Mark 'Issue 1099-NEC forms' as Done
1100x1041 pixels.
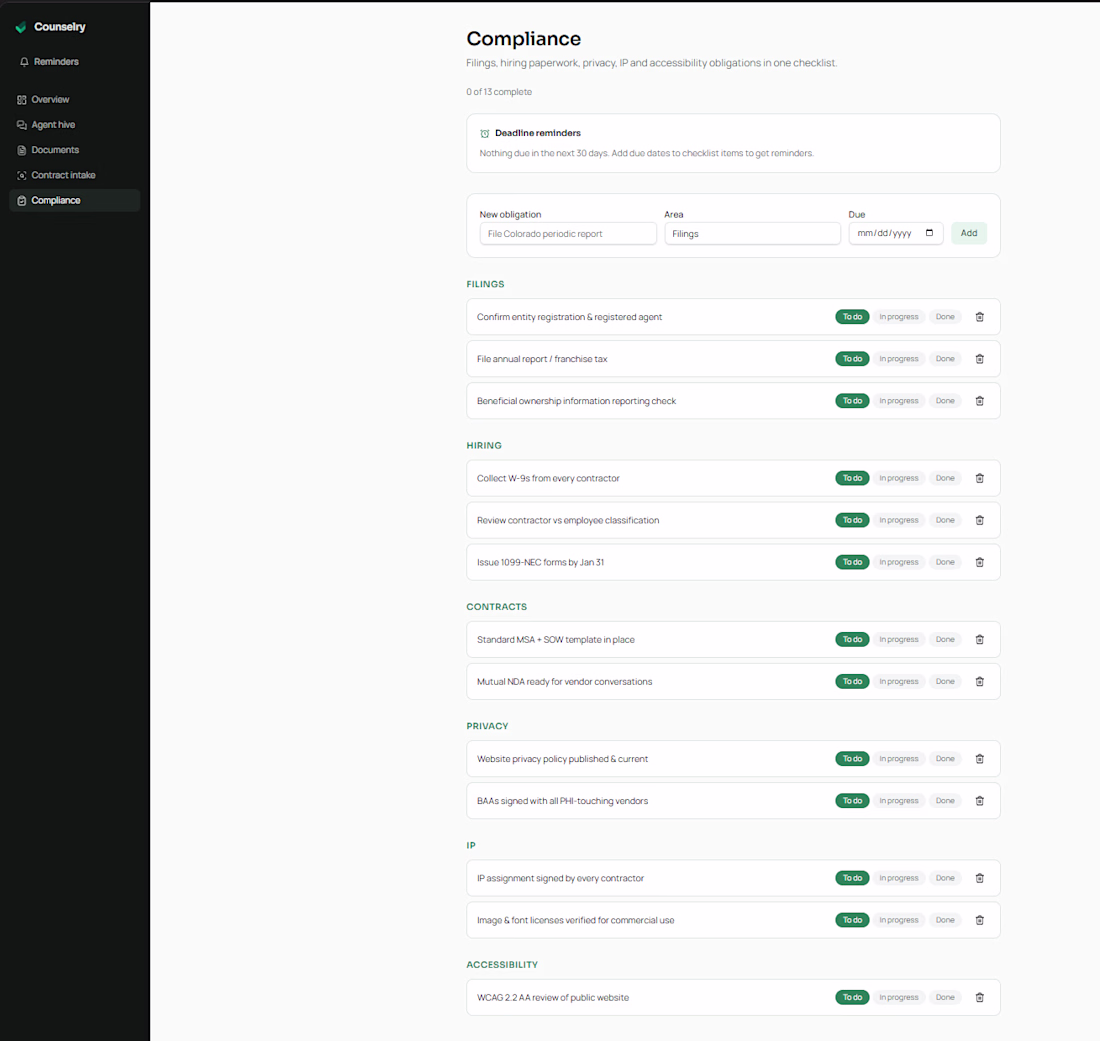coord(945,563)
